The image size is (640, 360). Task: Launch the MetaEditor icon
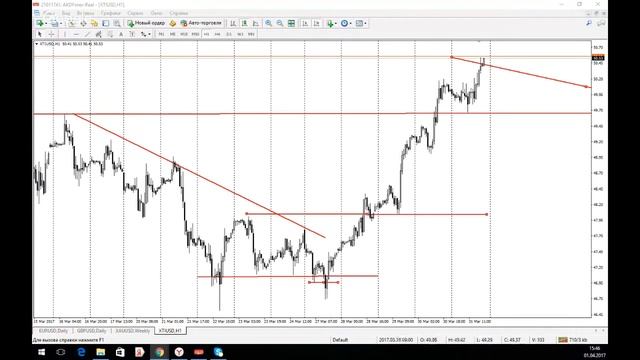pyautogui.click(x=173, y=23)
